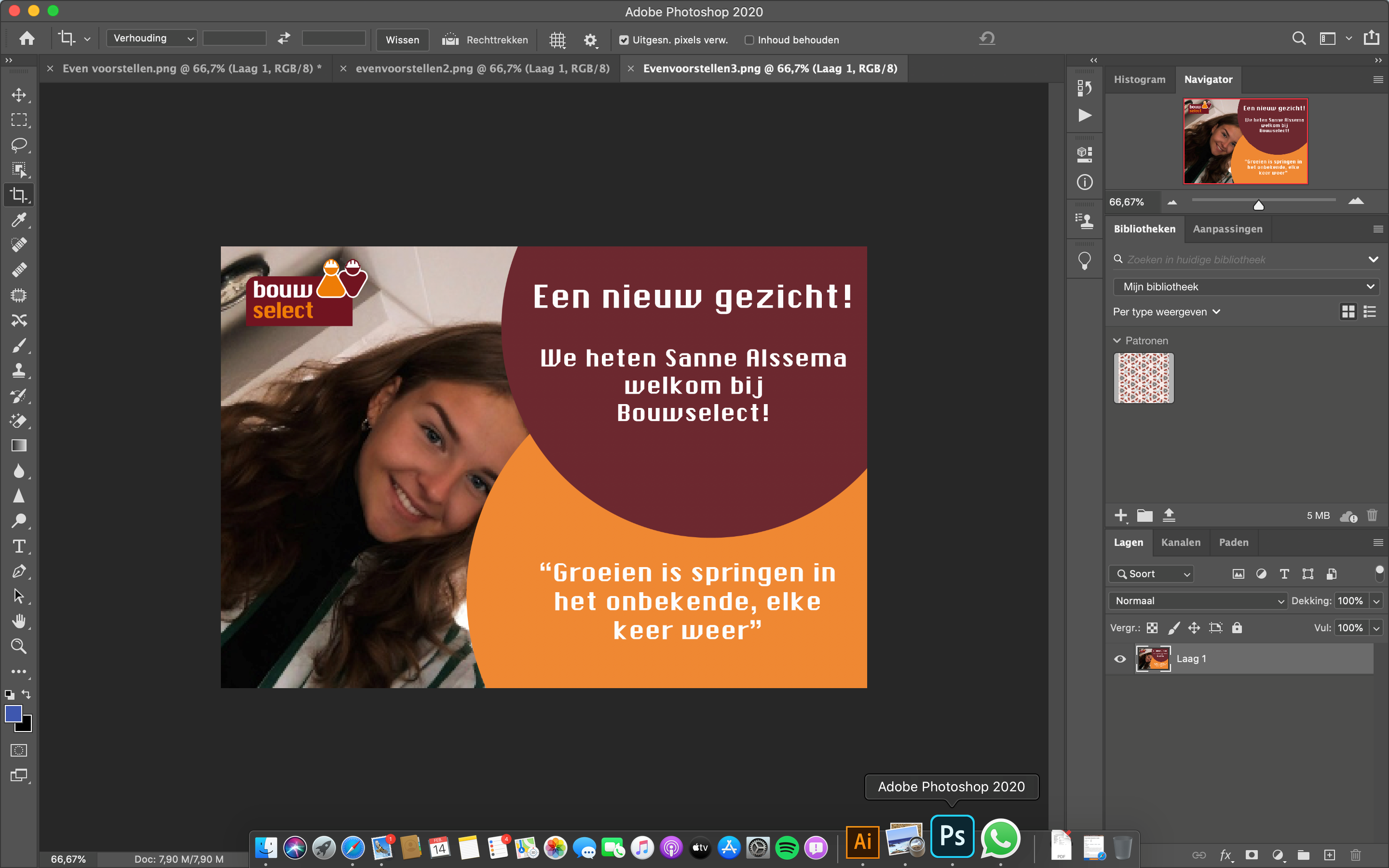Reset crop with the undo arrow icon
This screenshot has width=1389, height=868.
[987, 39]
